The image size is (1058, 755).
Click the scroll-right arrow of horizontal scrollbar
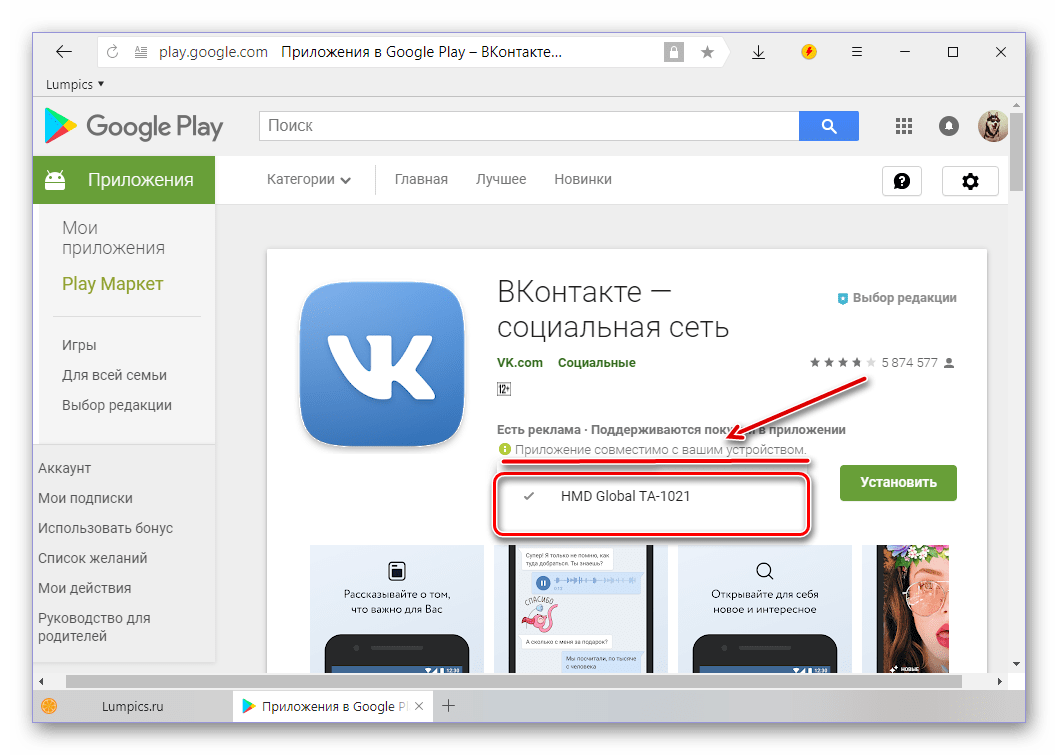coord(1000,681)
